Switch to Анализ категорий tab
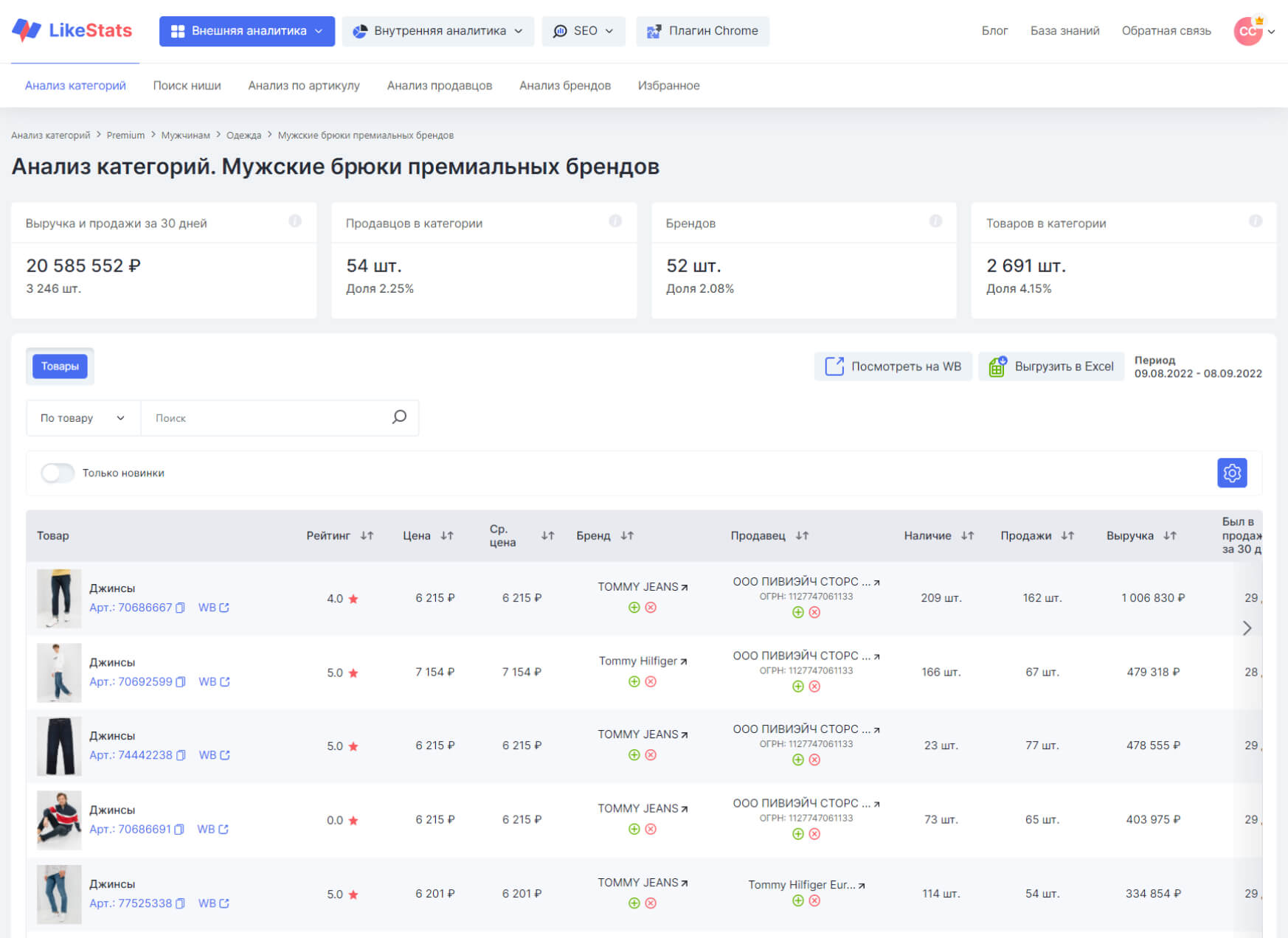The width and height of the screenshot is (1288, 938). click(75, 86)
